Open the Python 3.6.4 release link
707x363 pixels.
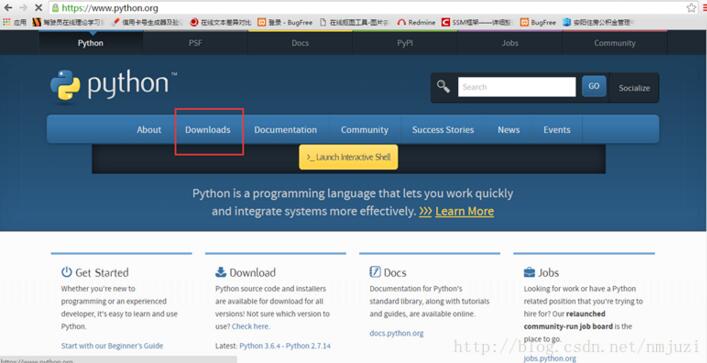click(x=261, y=346)
